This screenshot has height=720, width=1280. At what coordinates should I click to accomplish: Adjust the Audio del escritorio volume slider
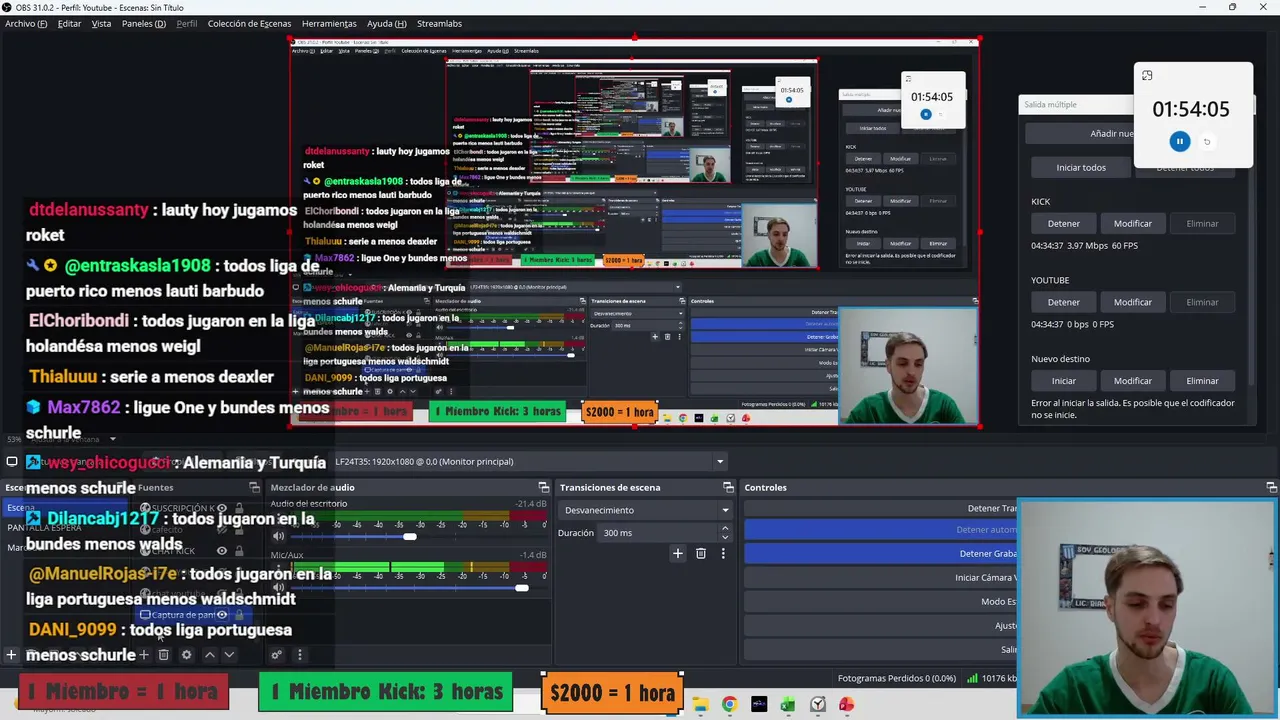coord(410,537)
